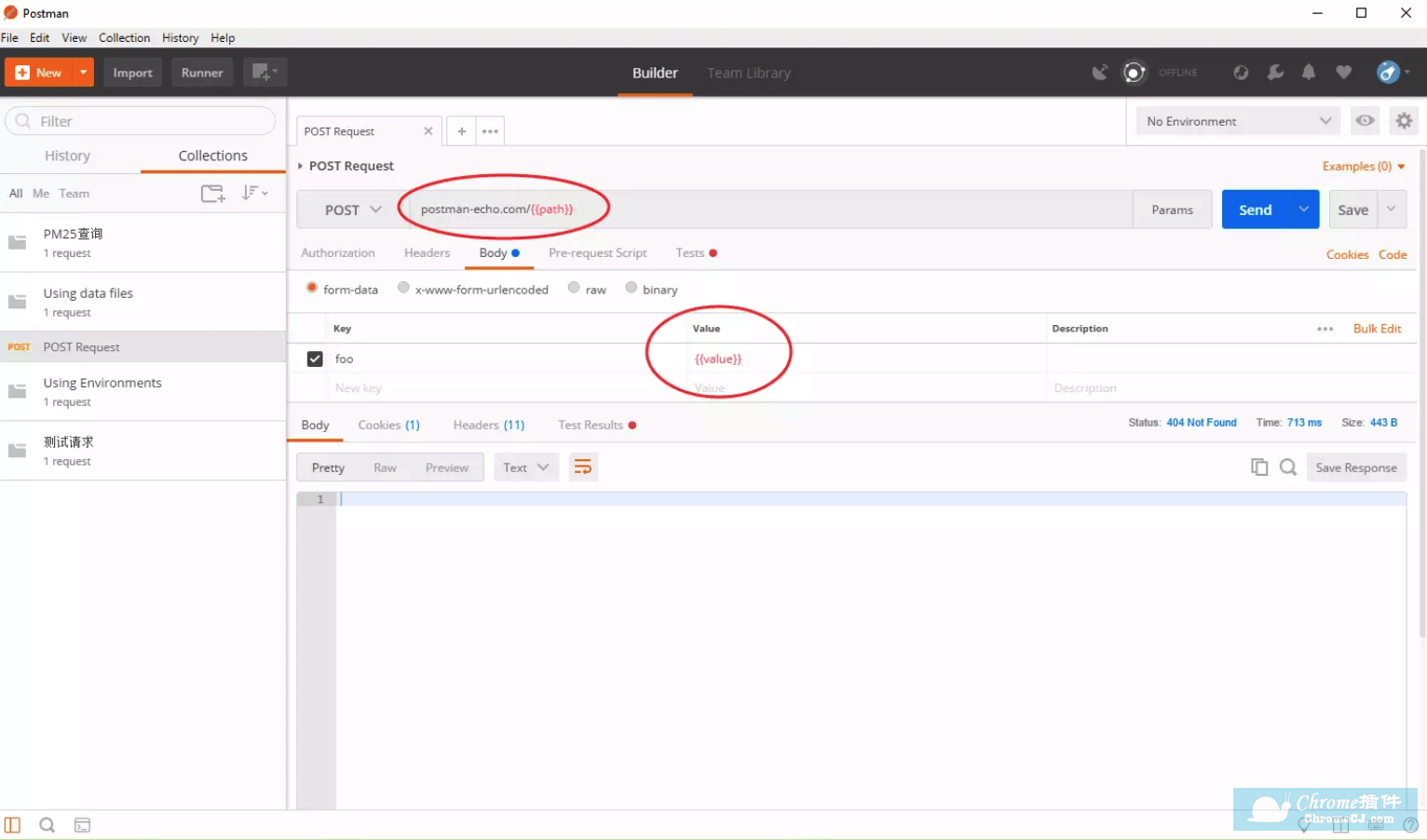Click the Params button
This screenshot has height=840, width=1427.
click(1172, 210)
